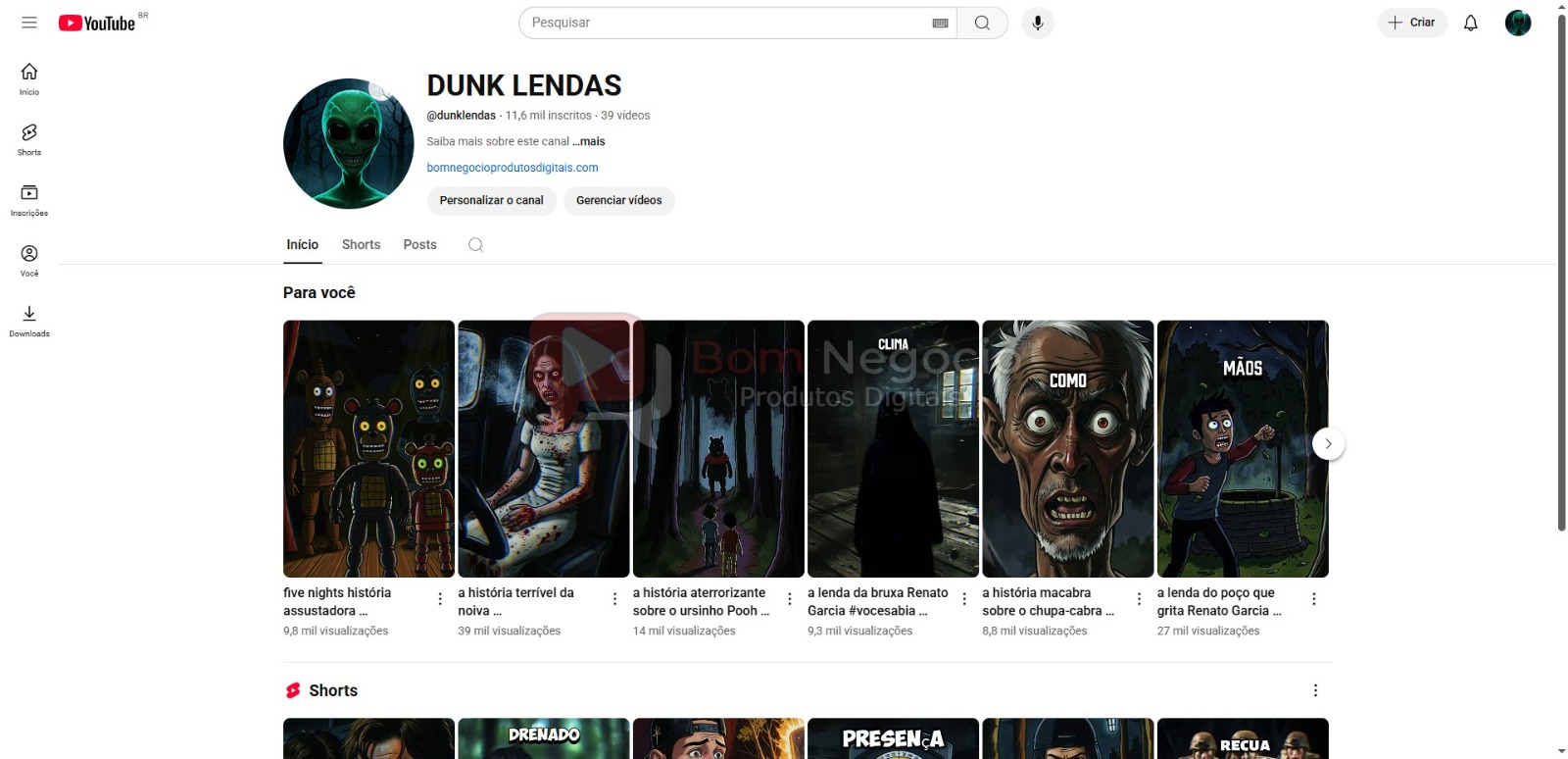Click the 39 mil visualizações text
The height and width of the screenshot is (759, 1568).
pos(510,631)
